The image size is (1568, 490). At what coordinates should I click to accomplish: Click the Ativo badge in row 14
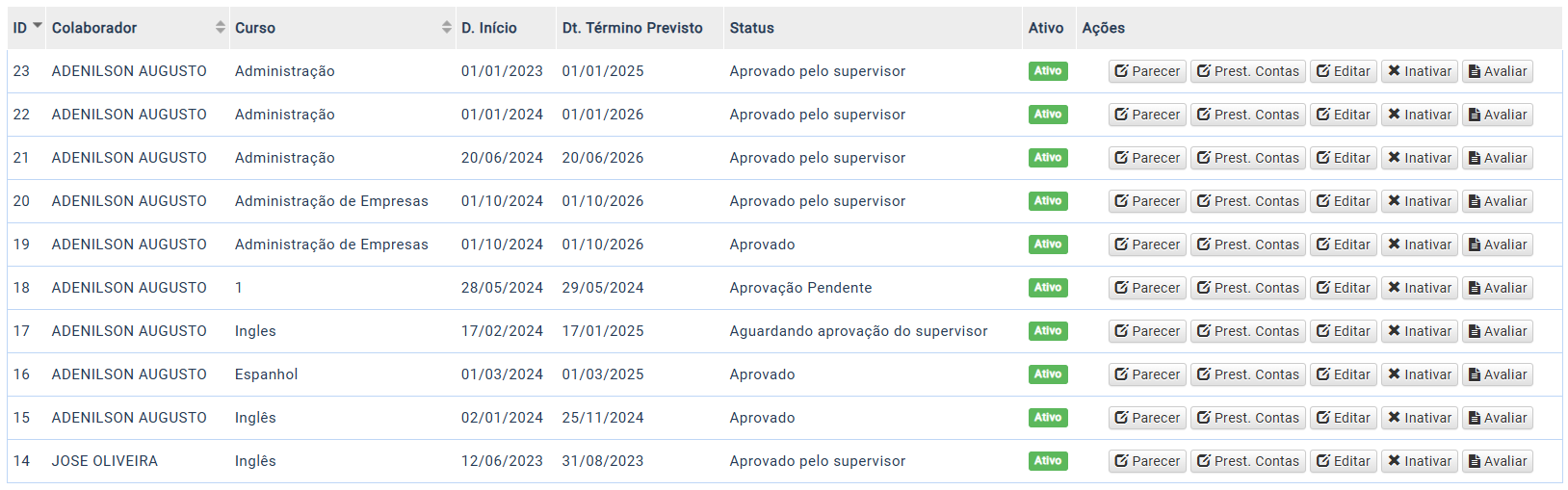coord(1048,461)
